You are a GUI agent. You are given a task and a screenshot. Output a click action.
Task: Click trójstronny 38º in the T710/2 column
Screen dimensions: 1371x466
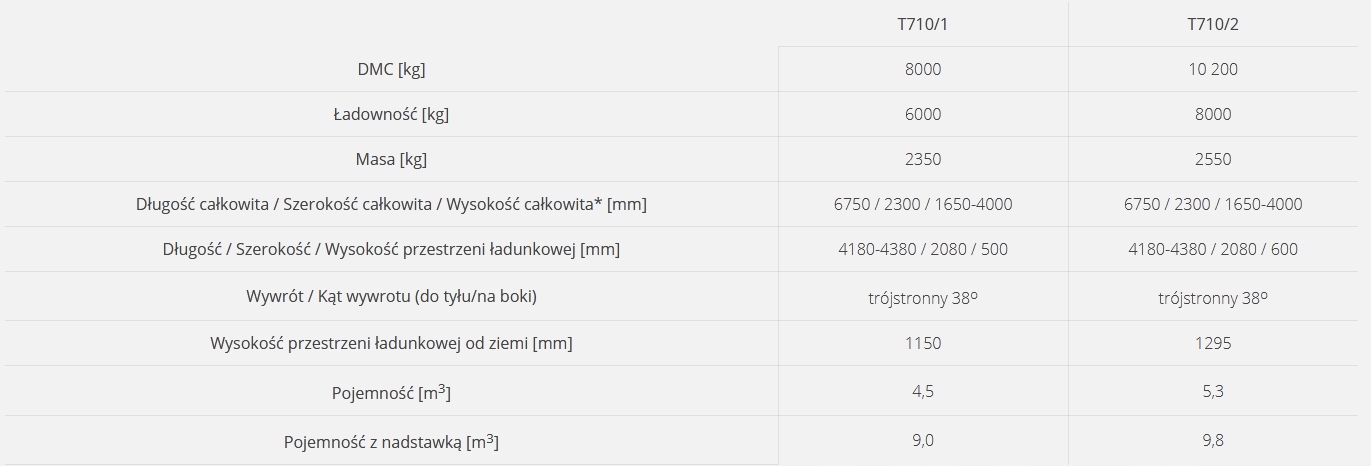[1212, 298]
